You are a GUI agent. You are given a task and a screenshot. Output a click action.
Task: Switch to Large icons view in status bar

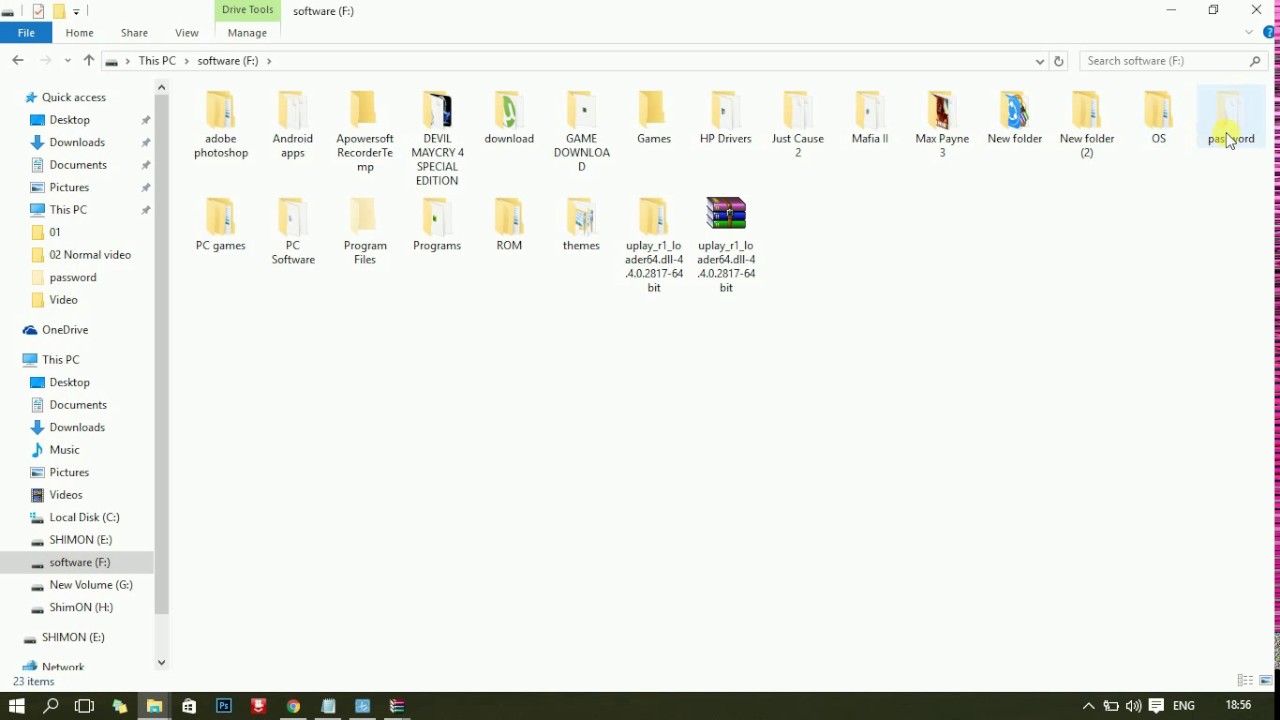click(1265, 681)
